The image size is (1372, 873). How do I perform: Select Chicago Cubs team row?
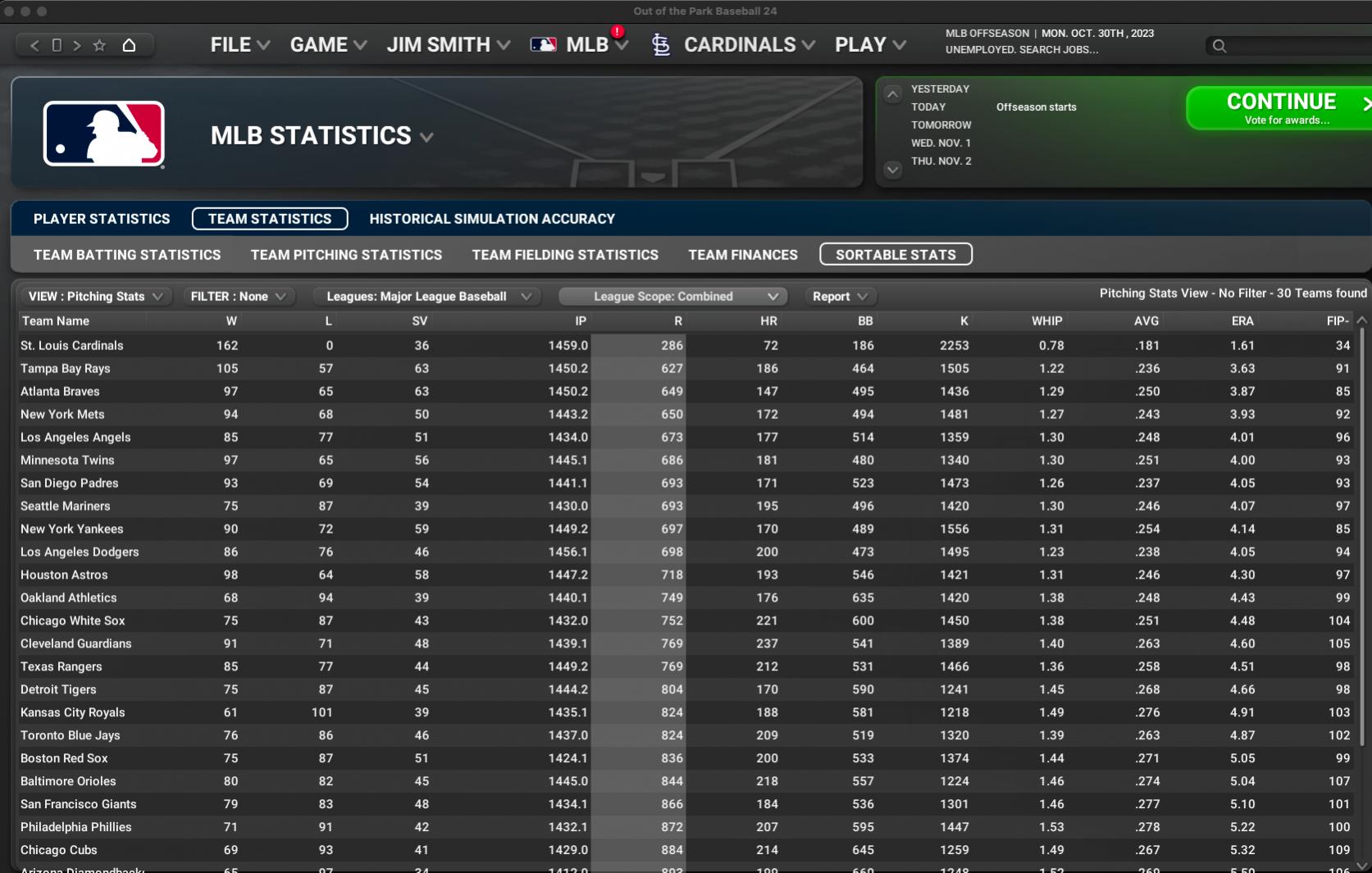coord(686,851)
